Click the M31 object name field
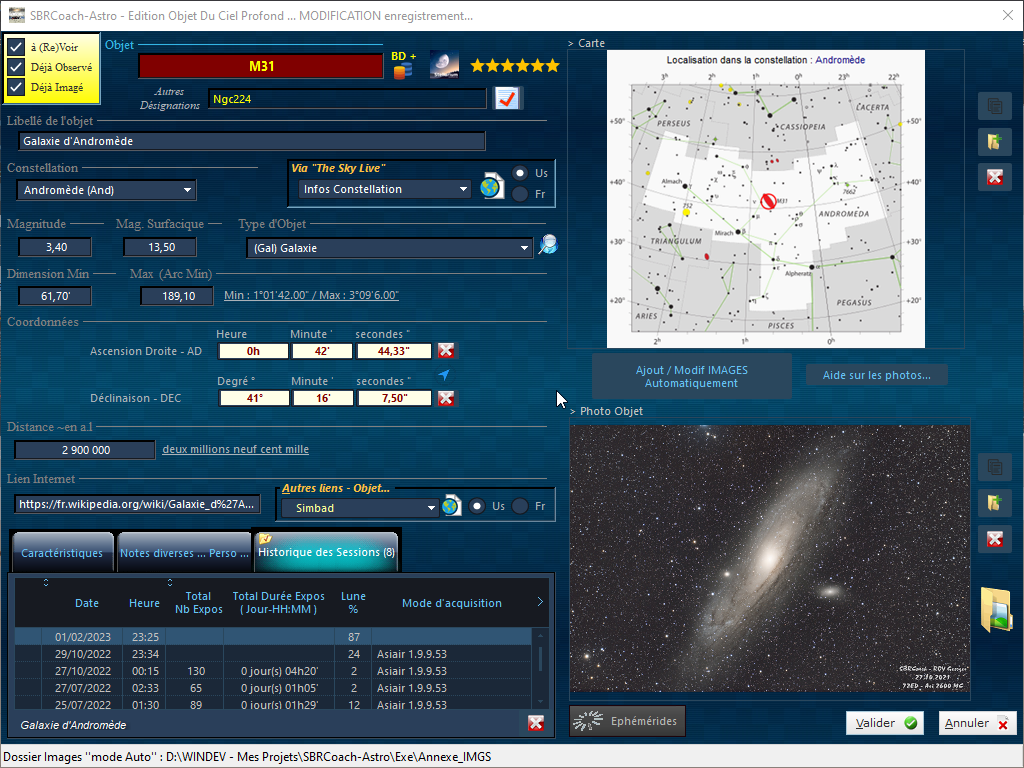The image size is (1024, 768). (x=261, y=66)
